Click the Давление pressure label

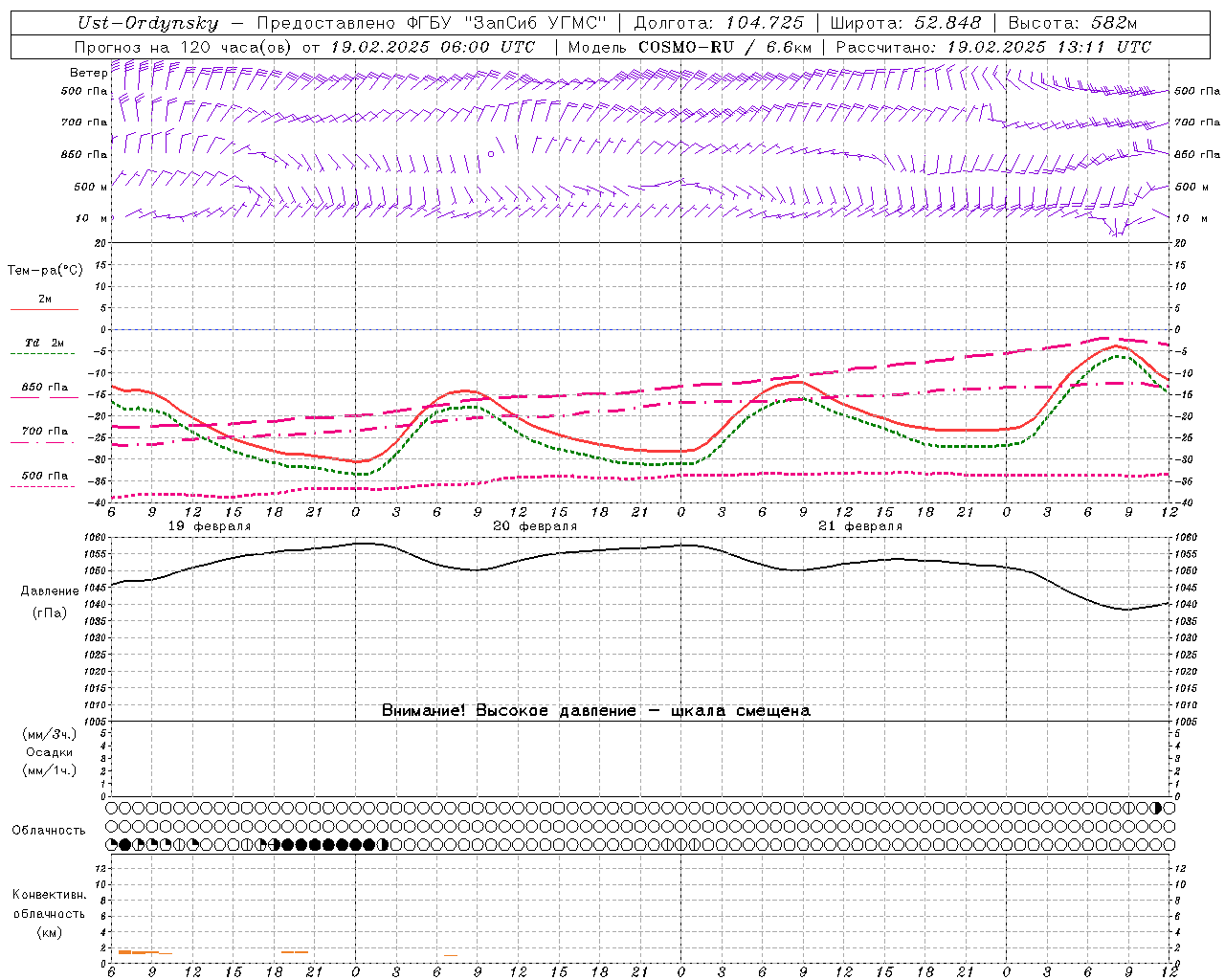50,591
